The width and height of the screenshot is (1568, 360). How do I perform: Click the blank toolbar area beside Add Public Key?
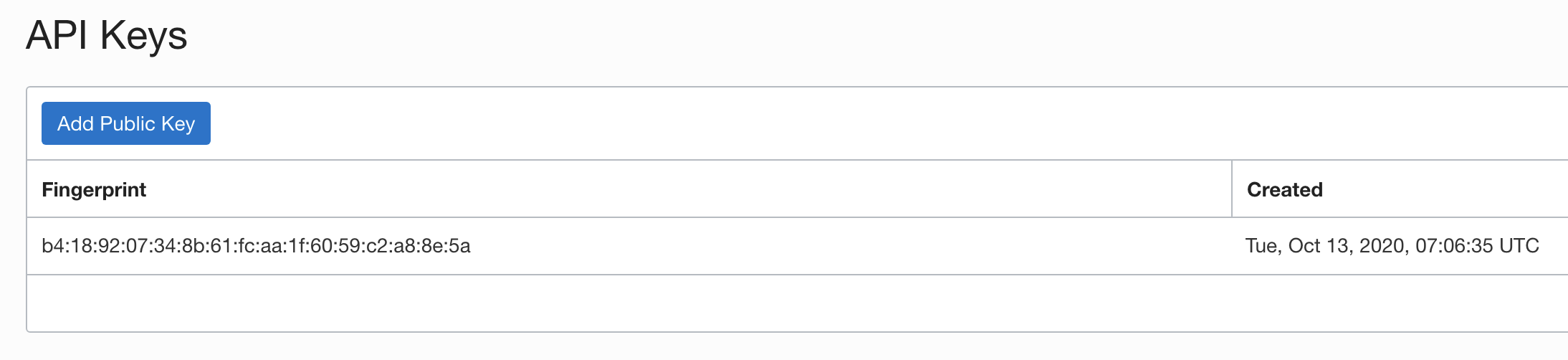(x=889, y=123)
